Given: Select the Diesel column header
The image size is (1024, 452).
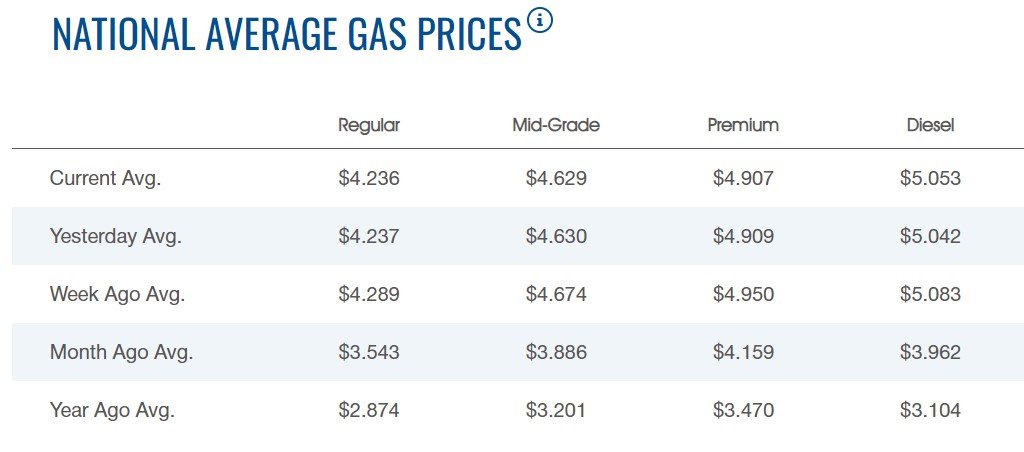Looking at the screenshot, I should point(930,125).
